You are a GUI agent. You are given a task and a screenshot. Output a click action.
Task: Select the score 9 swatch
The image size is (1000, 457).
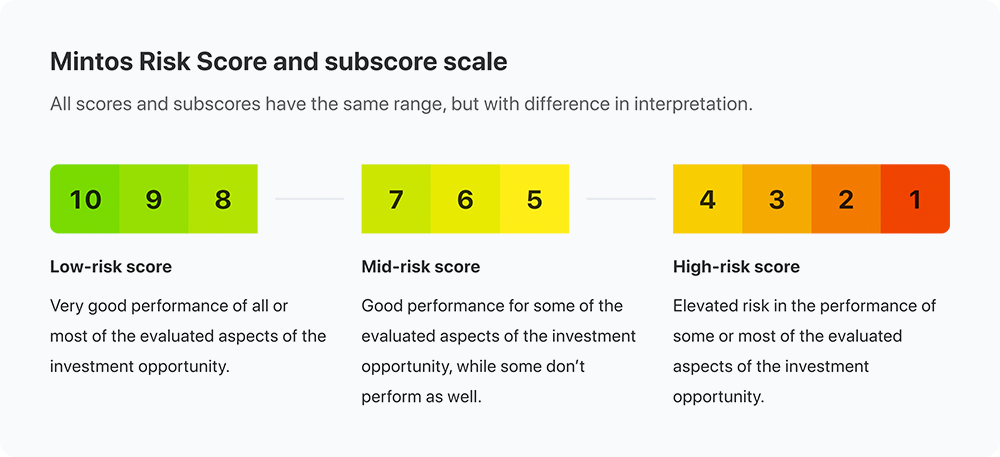pos(154,199)
